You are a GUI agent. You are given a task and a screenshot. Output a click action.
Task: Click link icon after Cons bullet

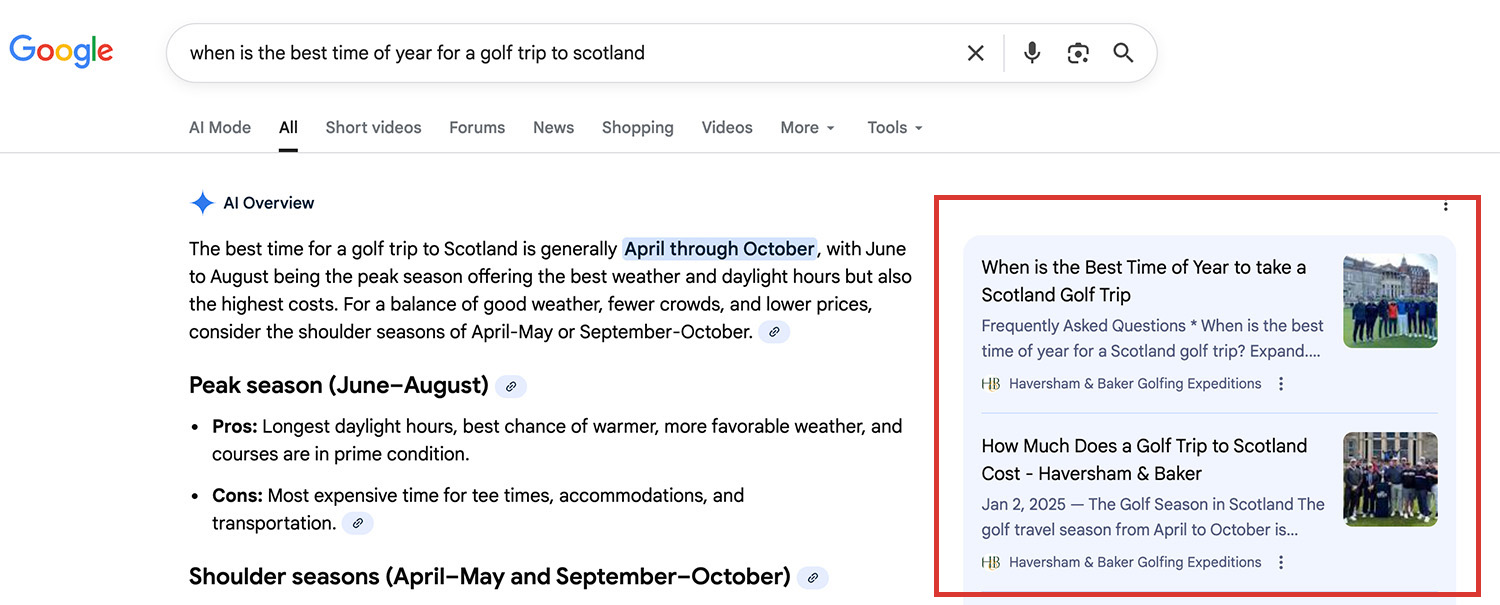[x=358, y=523]
